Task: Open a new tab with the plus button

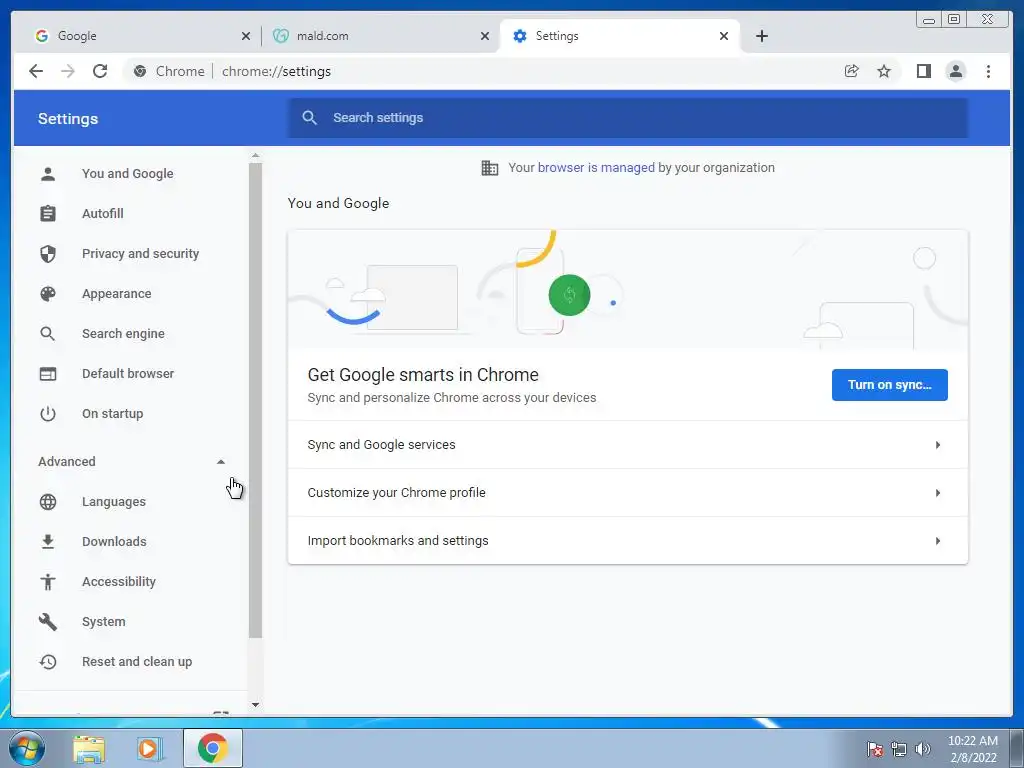Action: coord(761,36)
